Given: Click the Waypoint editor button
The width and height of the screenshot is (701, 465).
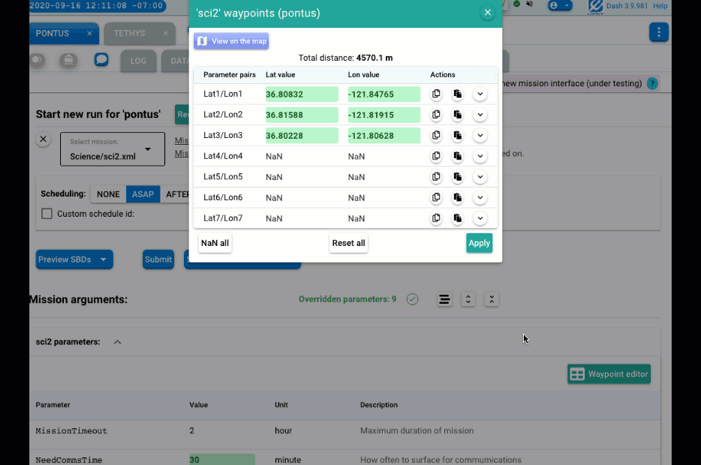Looking at the screenshot, I should tap(609, 374).
